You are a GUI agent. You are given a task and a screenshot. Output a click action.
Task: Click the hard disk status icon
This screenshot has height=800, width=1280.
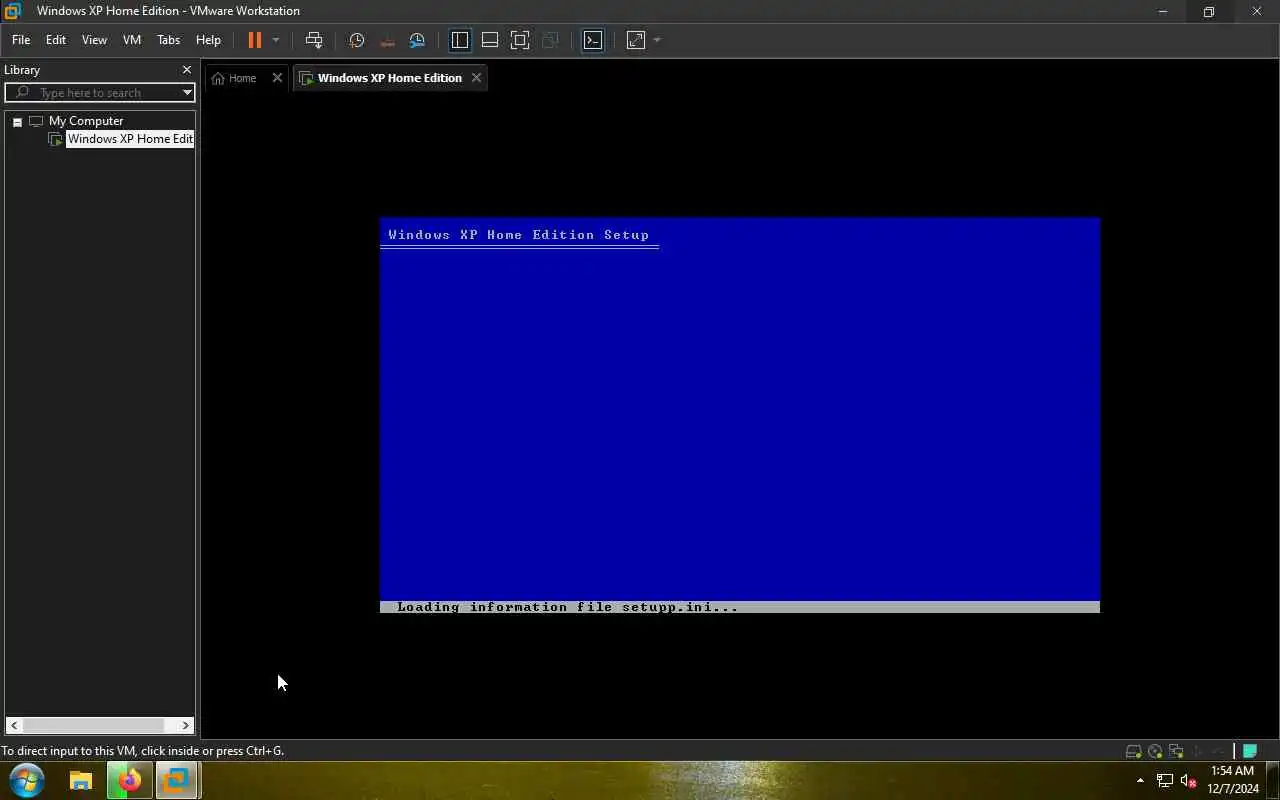coord(1133,751)
